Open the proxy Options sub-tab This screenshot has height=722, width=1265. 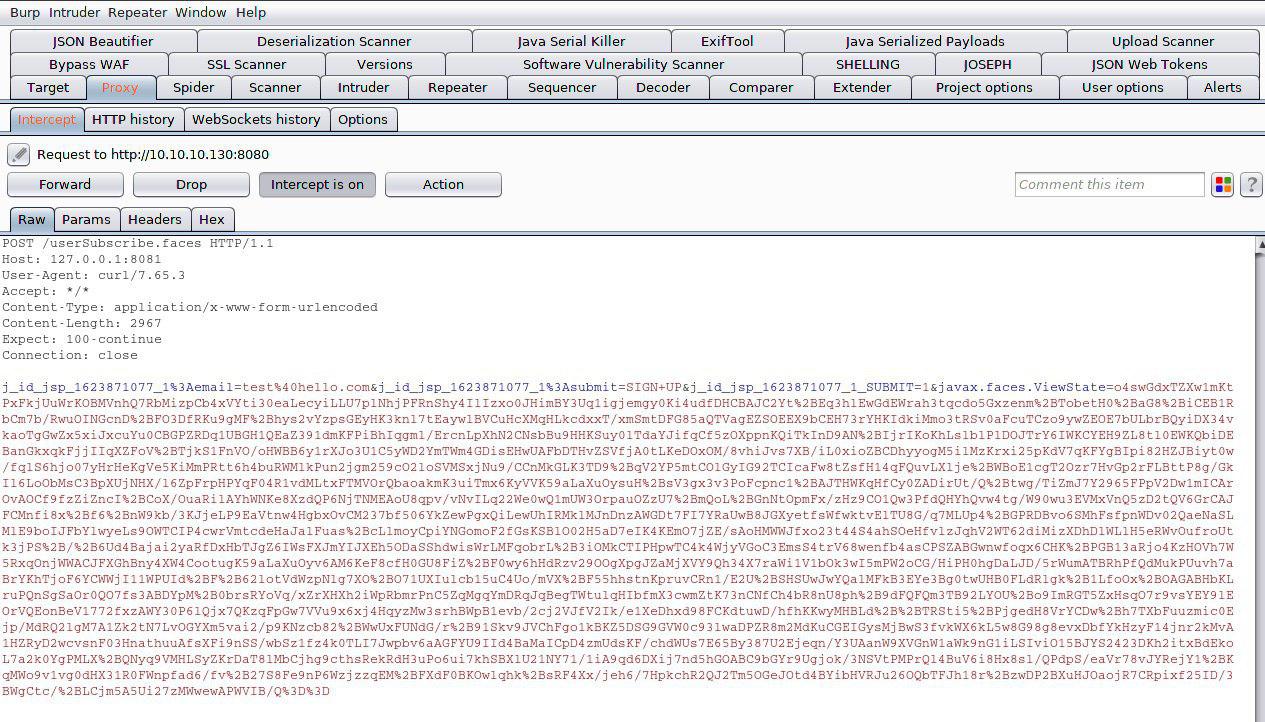pyautogui.click(x=363, y=119)
